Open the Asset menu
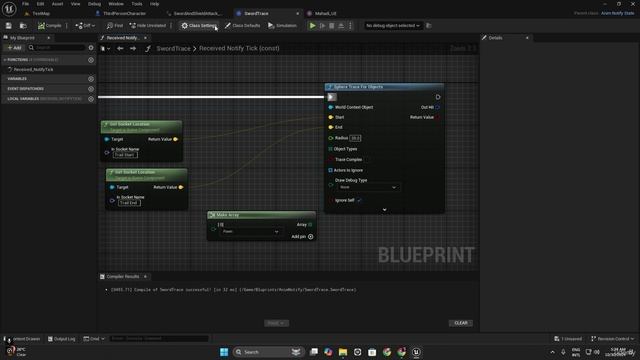The width and height of the screenshot is (640, 360). click(57, 4)
